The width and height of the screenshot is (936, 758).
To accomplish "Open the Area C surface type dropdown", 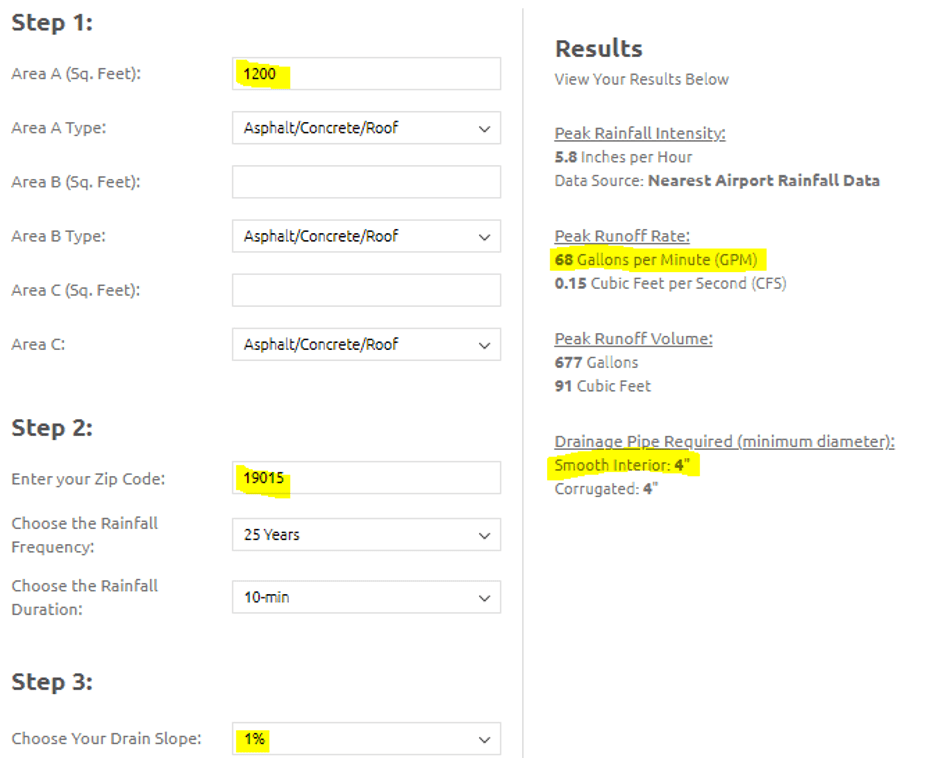I will tap(366, 344).
